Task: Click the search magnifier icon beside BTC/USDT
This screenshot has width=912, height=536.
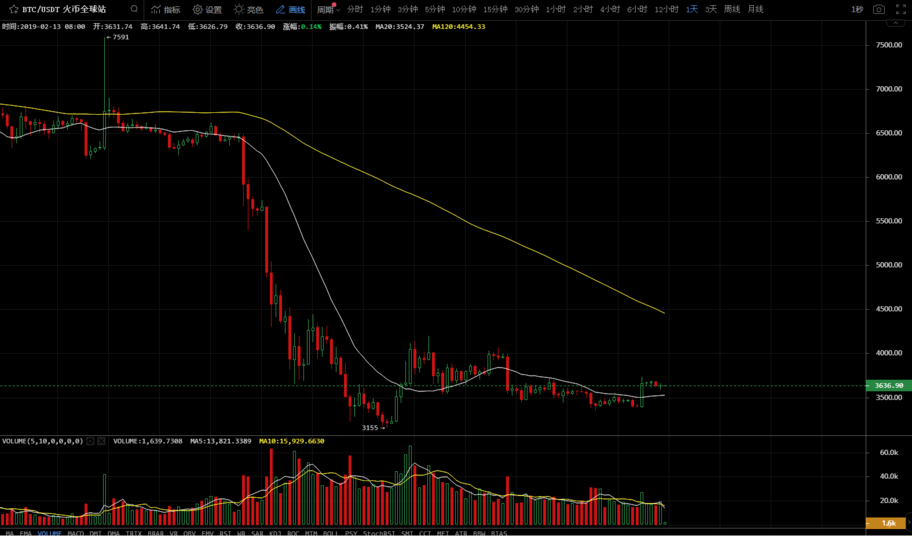Action: tap(134, 9)
